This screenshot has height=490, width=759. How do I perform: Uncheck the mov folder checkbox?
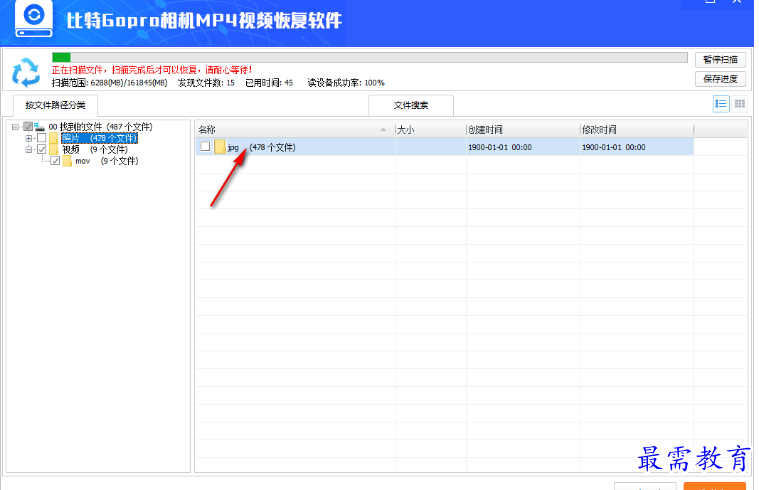click(x=55, y=161)
